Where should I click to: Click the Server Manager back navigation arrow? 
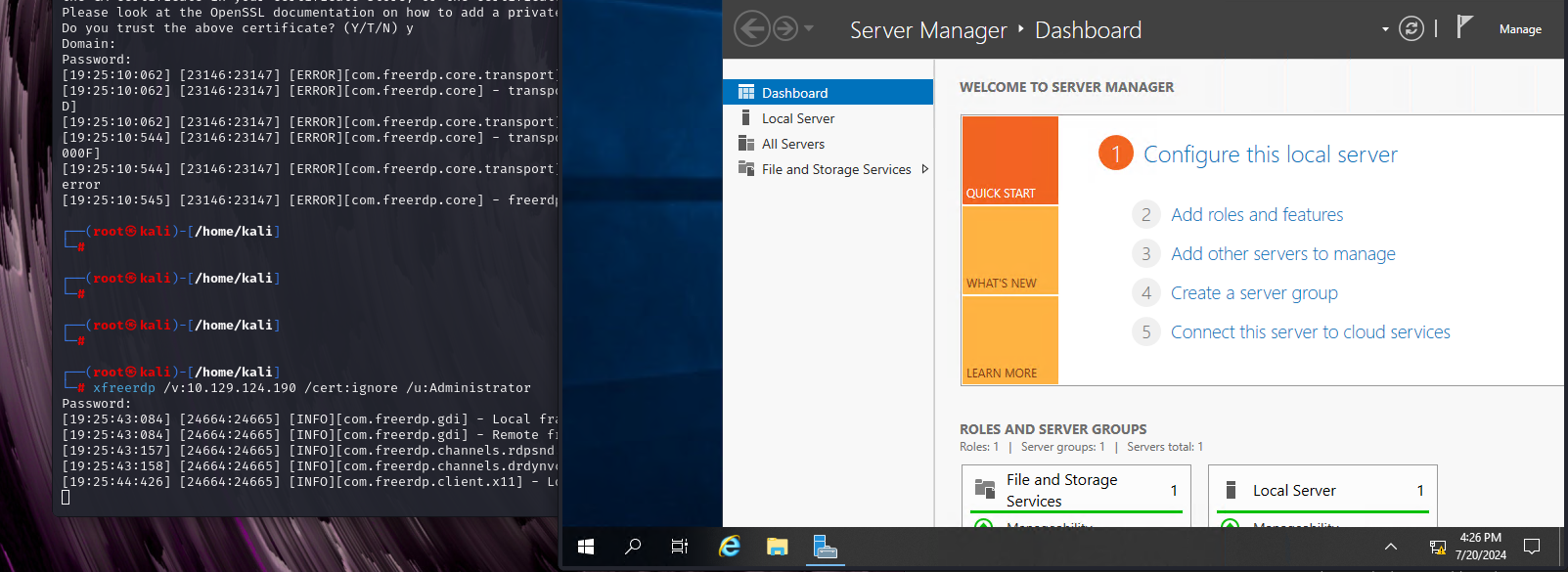751,29
